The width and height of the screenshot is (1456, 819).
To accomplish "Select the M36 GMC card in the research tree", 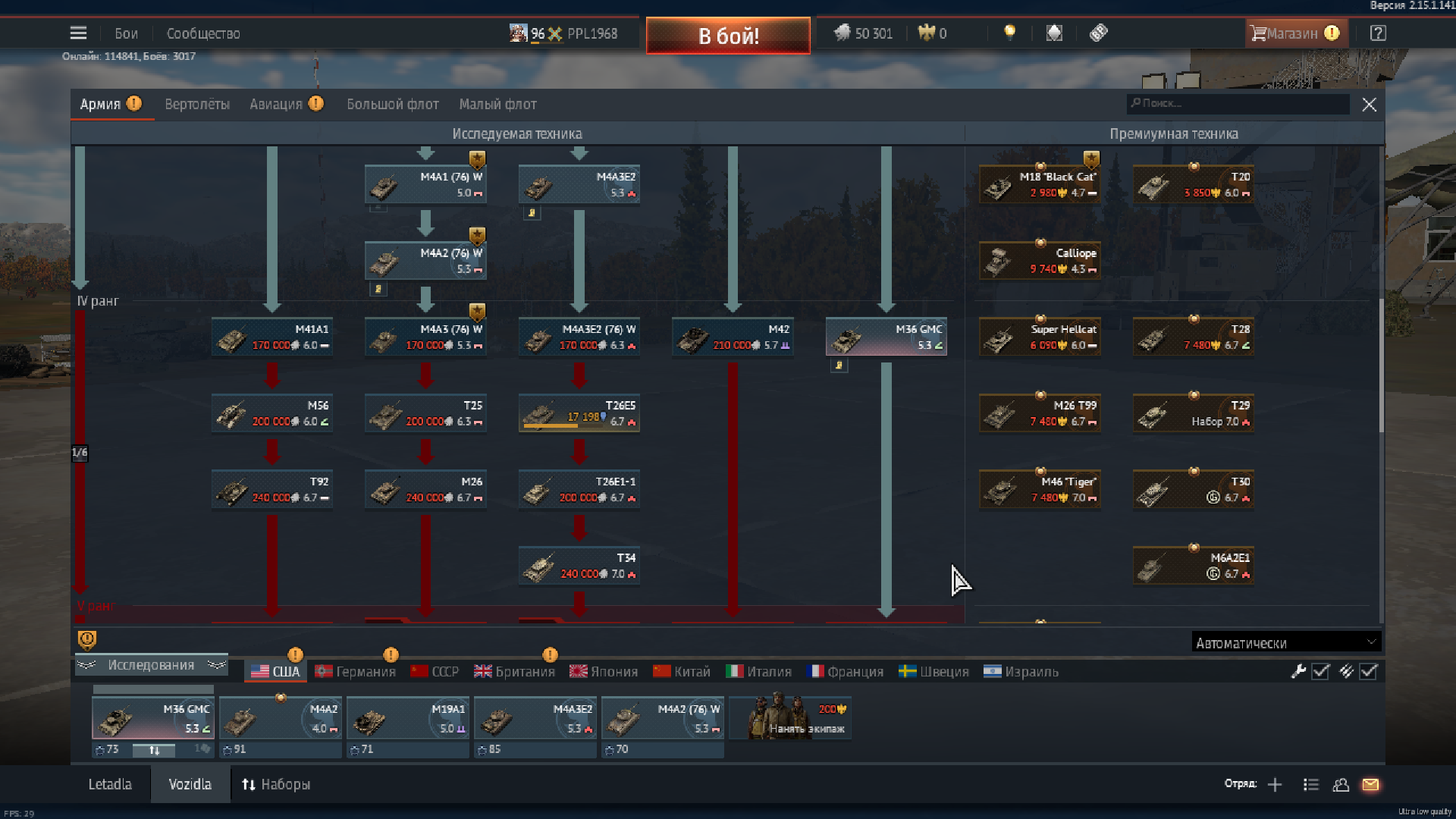I will [x=886, y=337].
